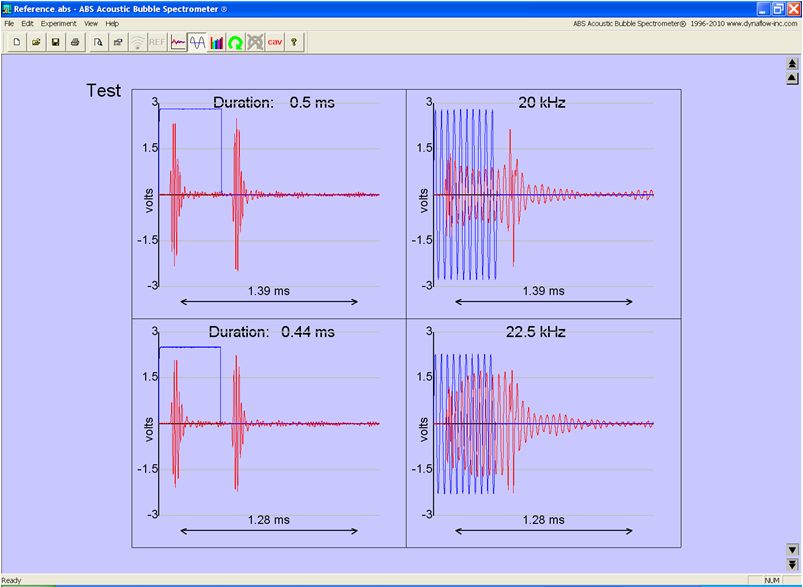Show the colored bar histogram view
Screen dimensions: 803x587
216,42
